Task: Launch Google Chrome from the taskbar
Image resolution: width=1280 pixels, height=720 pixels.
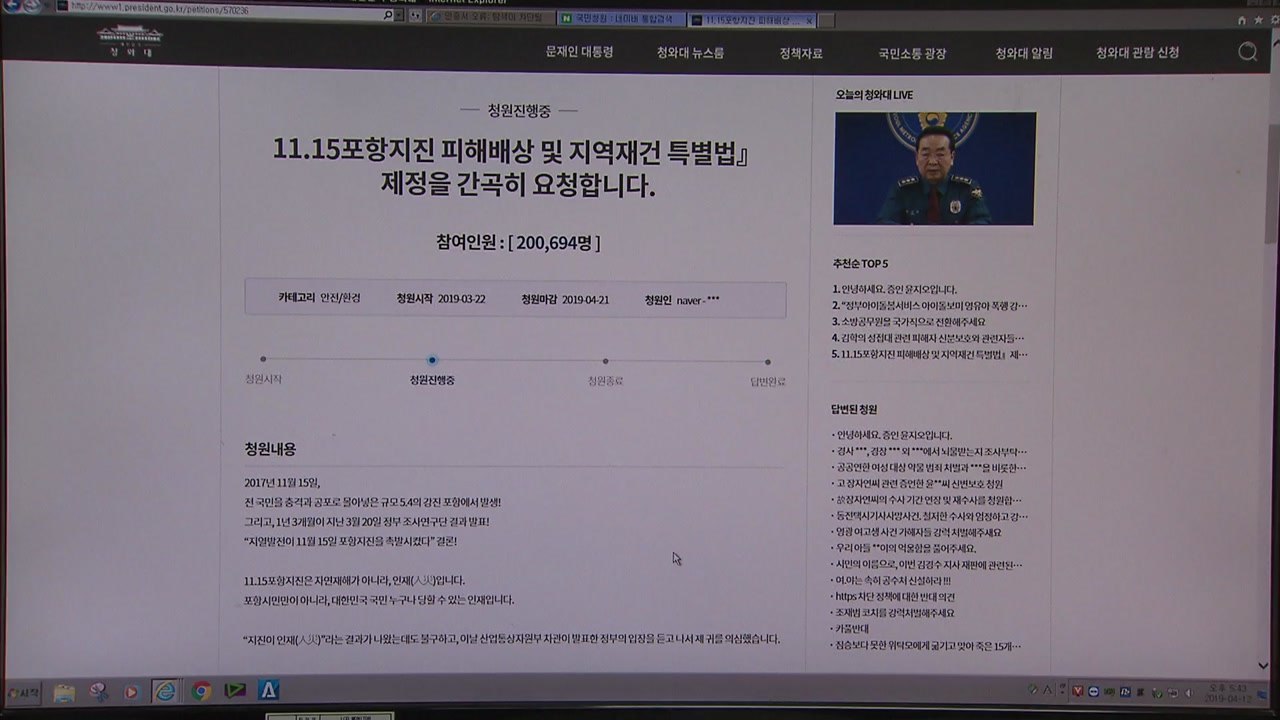Action: (x=201, y=691)
